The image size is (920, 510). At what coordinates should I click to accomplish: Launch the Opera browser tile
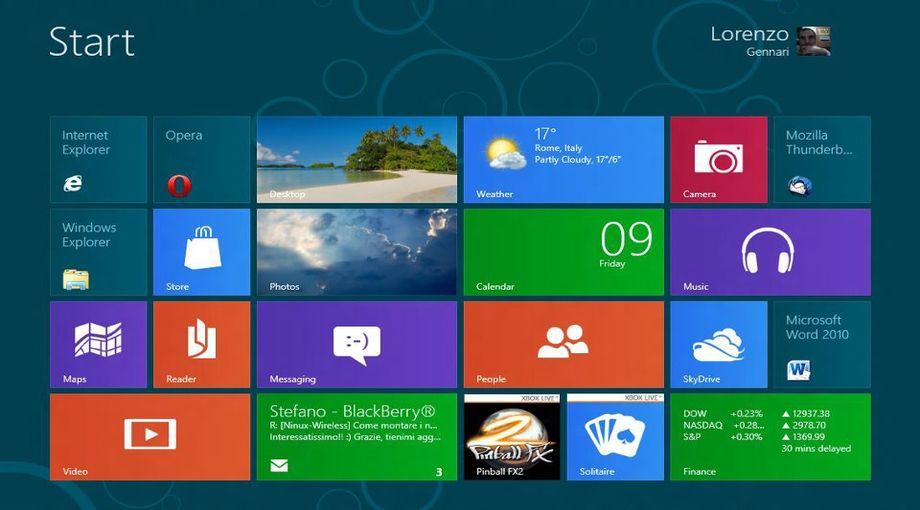click(x=202, y=160)
